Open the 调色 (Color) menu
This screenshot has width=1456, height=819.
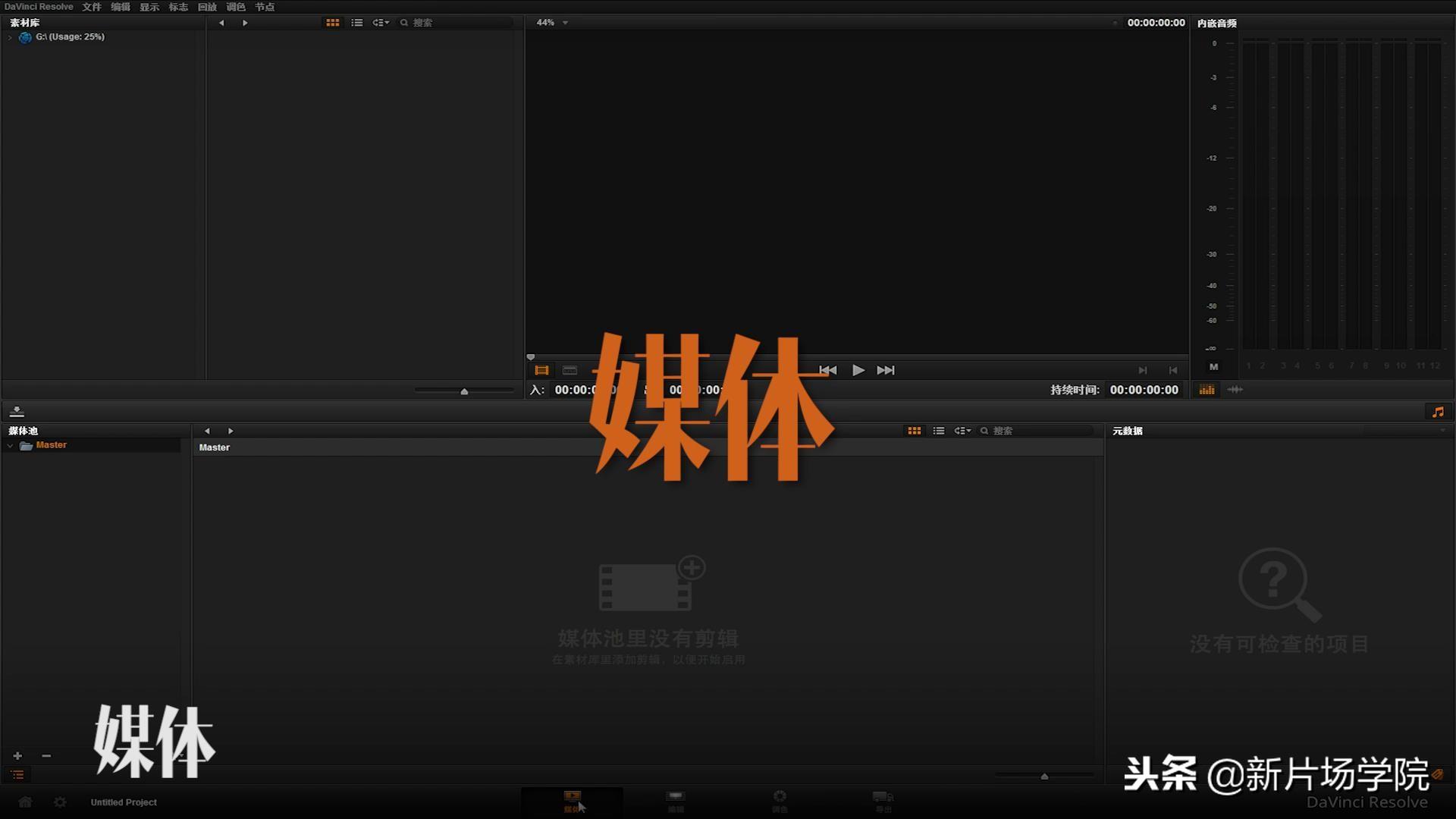pos(236,7)
